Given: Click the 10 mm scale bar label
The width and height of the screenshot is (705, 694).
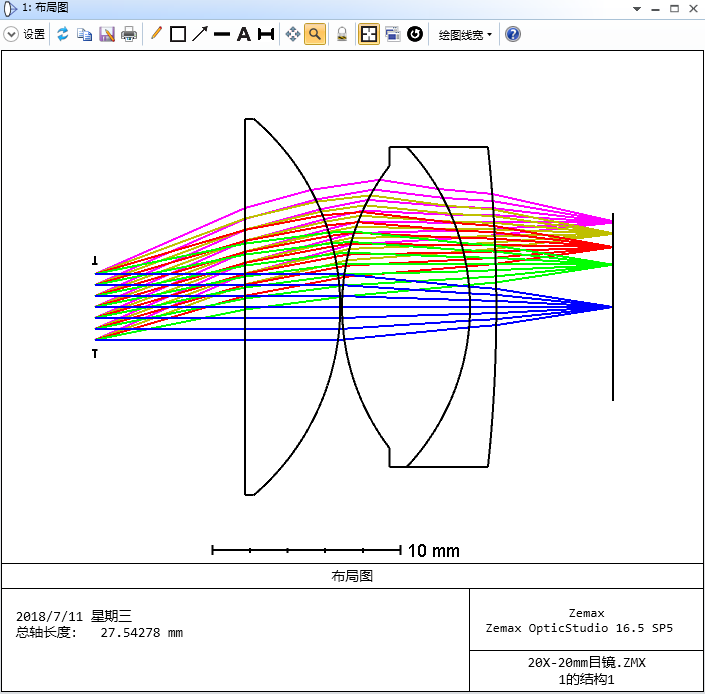Looking at the screenshot, I should click(433, 551).
